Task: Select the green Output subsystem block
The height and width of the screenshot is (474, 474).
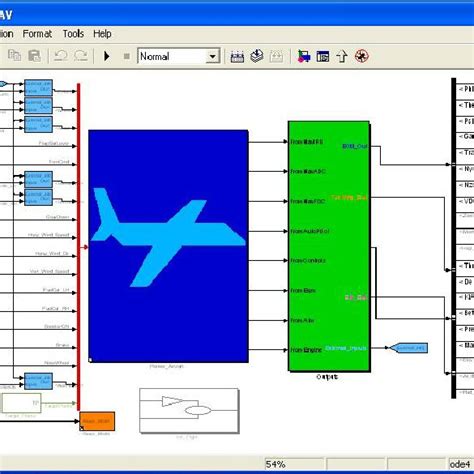Action: (329, 246)
